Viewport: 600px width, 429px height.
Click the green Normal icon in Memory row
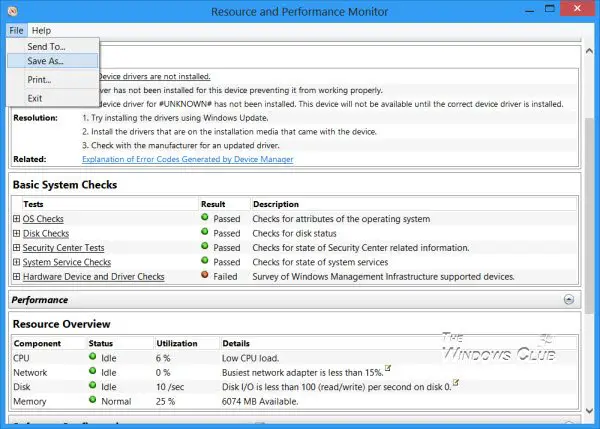click(92, 400)
